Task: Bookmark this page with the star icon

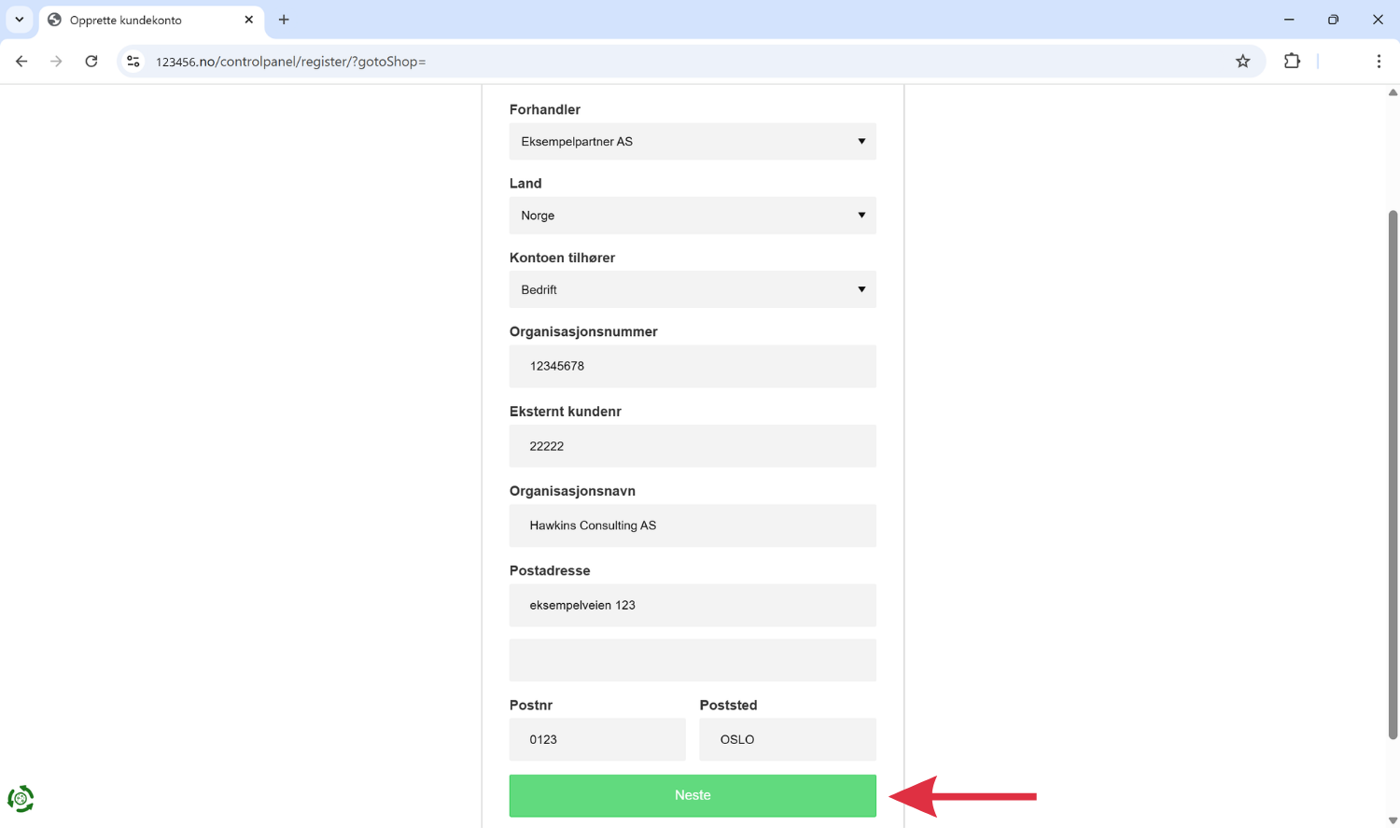Action: coord(1242,62)
